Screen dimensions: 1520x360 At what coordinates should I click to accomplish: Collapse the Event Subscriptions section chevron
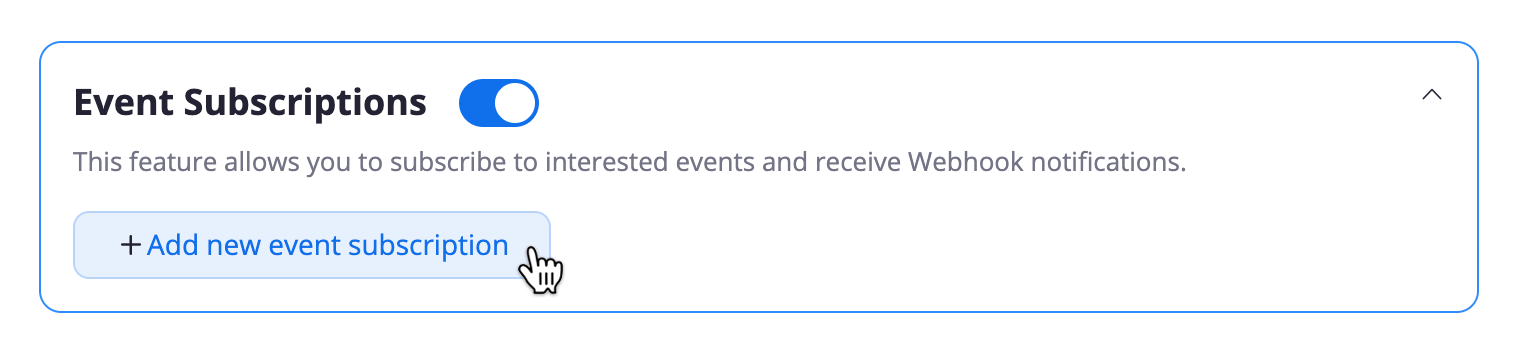[x=1432, y=95]
